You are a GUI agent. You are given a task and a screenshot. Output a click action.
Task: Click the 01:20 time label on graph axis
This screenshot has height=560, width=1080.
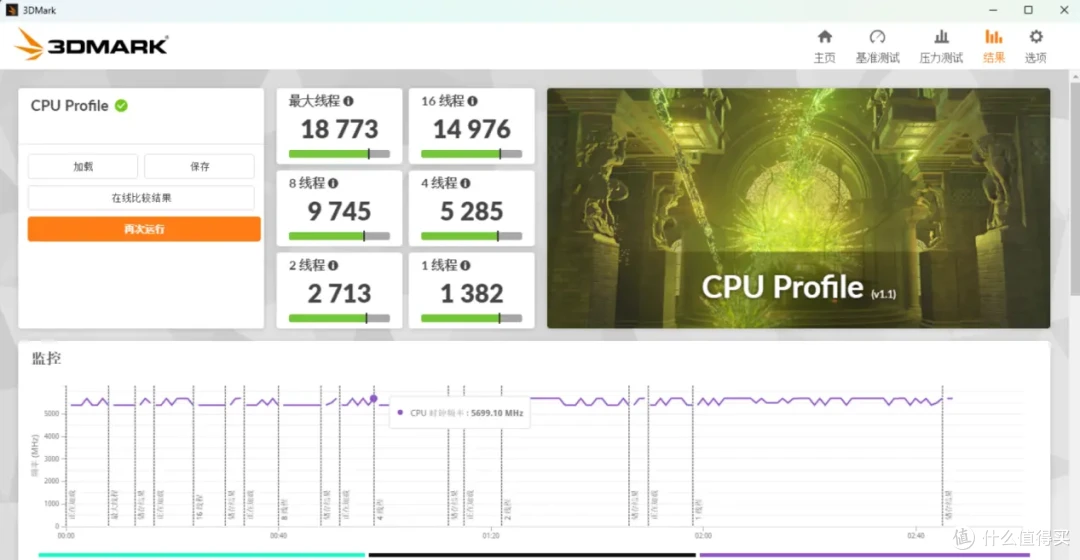(490, 535)
